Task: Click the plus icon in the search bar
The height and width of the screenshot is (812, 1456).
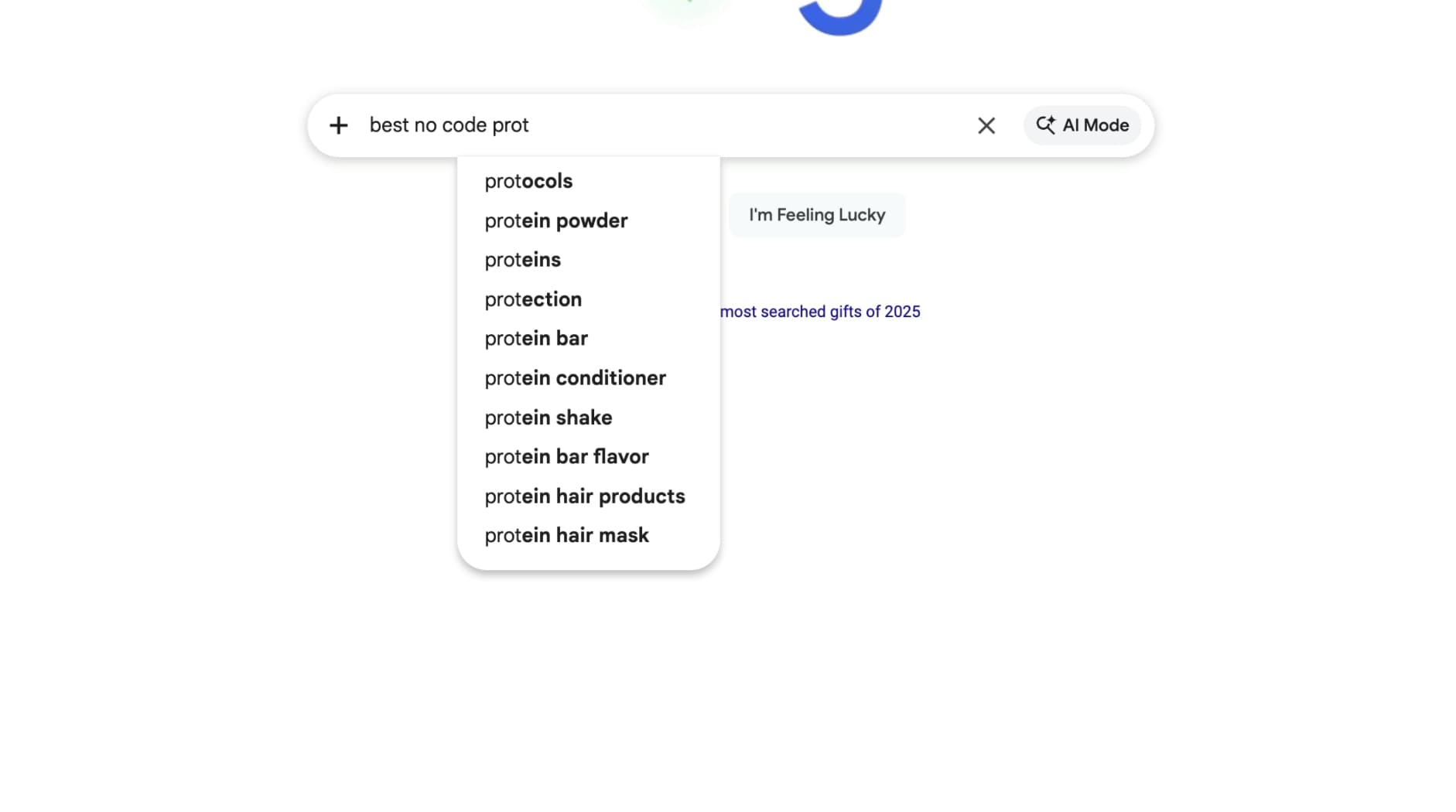Action: [x=339, y=125]
